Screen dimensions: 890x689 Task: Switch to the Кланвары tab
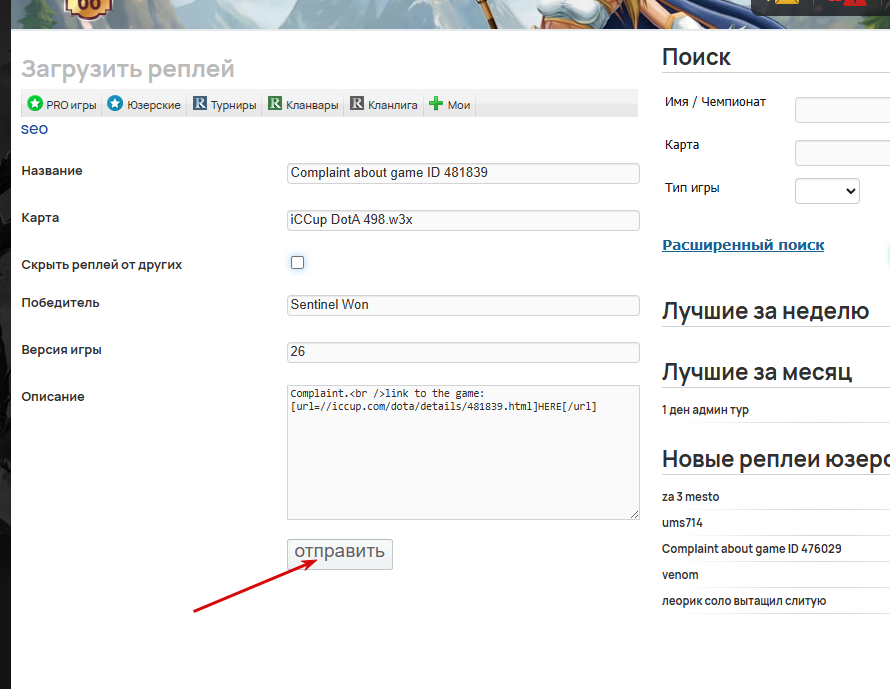(303, 104)
